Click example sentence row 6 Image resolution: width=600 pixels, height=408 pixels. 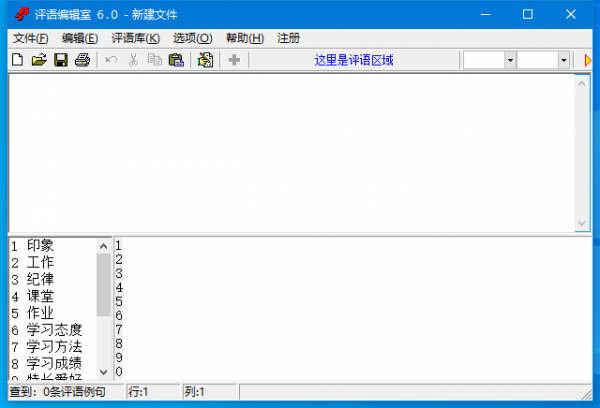(x=353, y=315)
